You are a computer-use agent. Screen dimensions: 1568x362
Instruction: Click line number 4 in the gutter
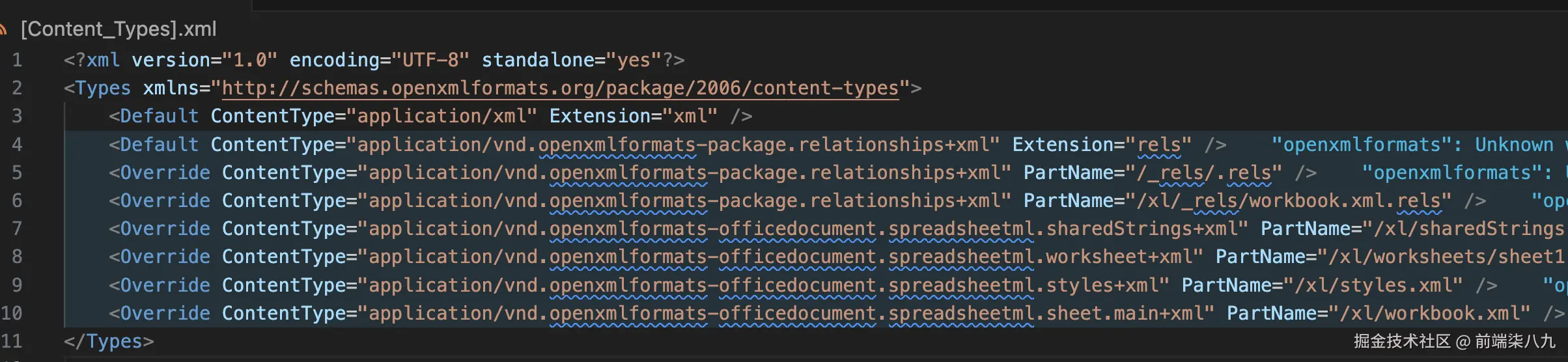coord(17,145)
